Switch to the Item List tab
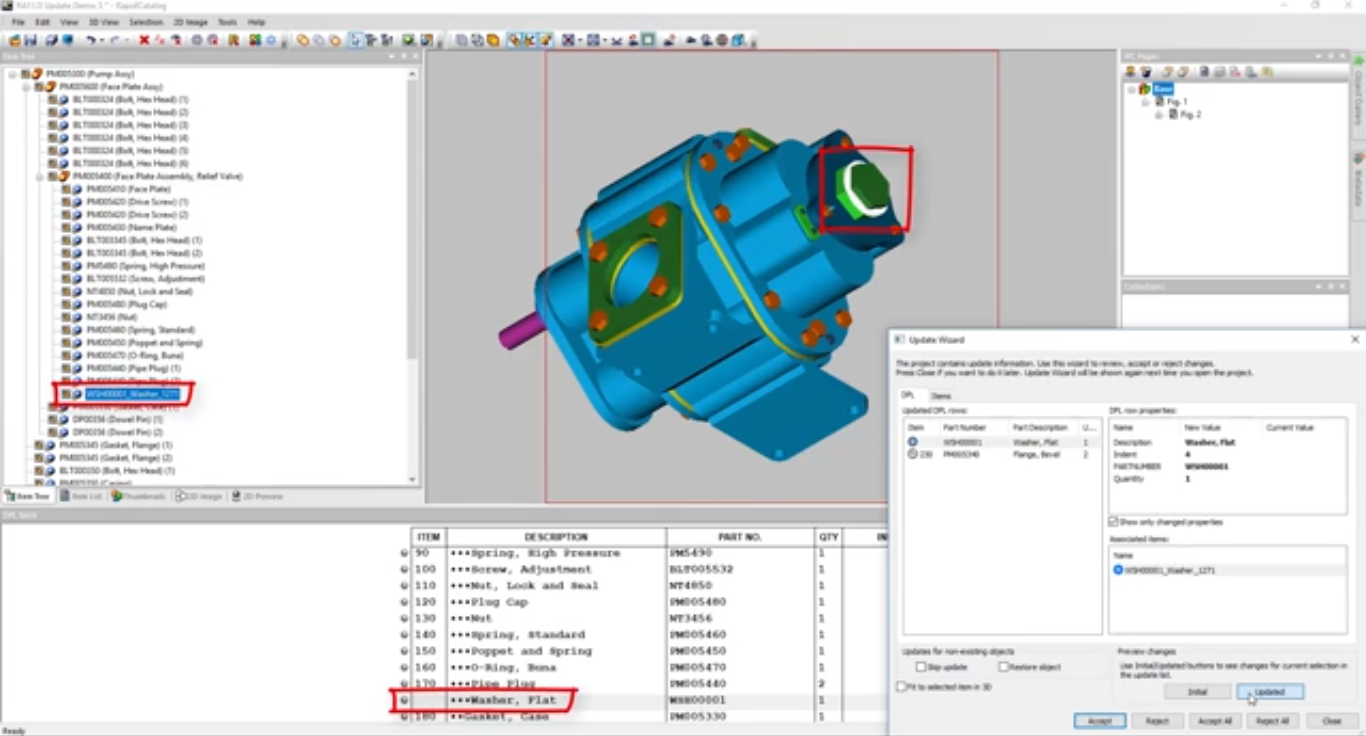 click(81, 496)
